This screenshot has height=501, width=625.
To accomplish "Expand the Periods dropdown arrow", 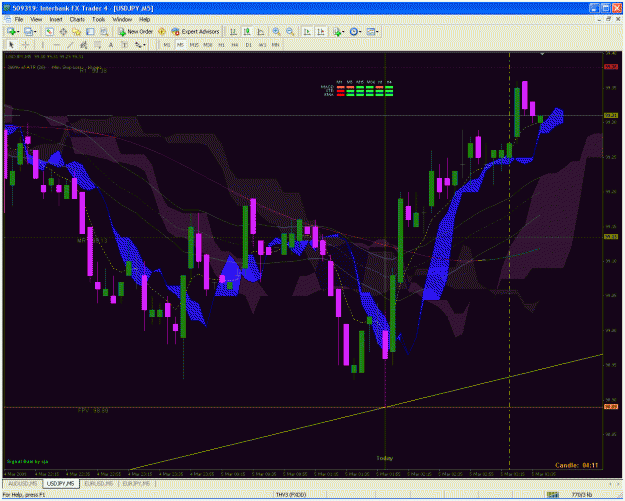I will (360, 32).
